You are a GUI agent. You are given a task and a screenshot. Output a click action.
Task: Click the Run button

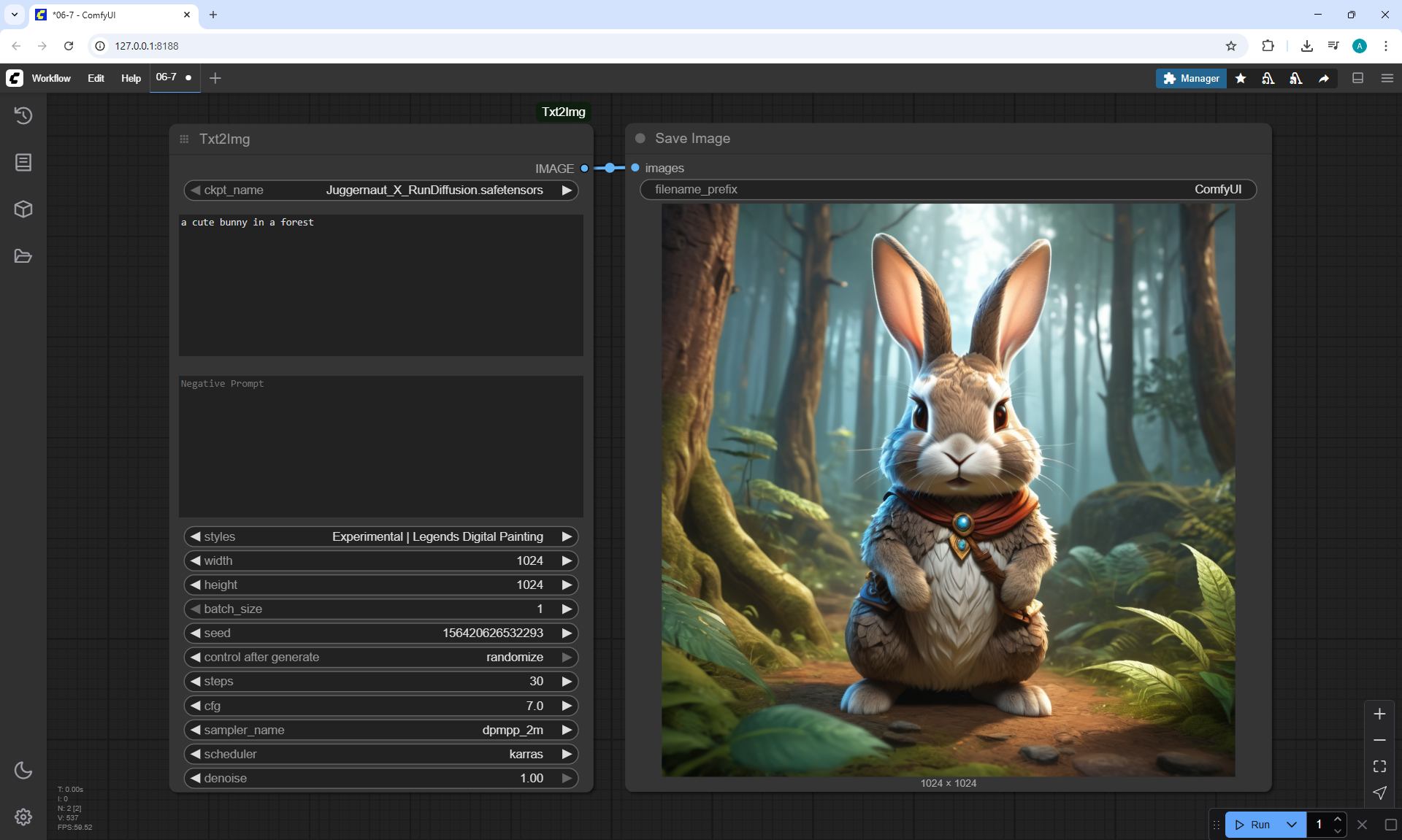pyautogui.click(x=1254, y=825)
